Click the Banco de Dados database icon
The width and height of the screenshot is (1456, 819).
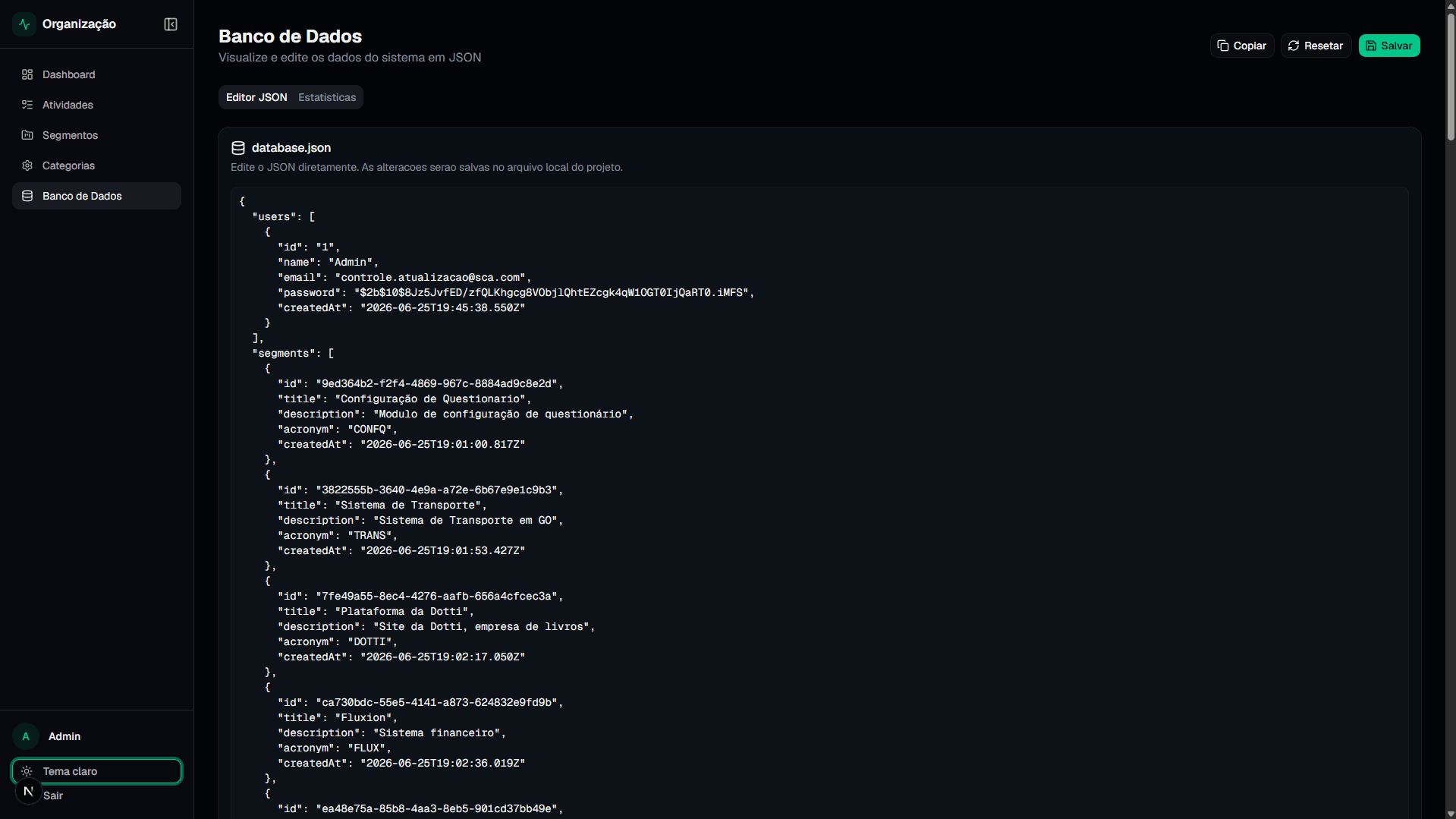[x=27, y=196]
